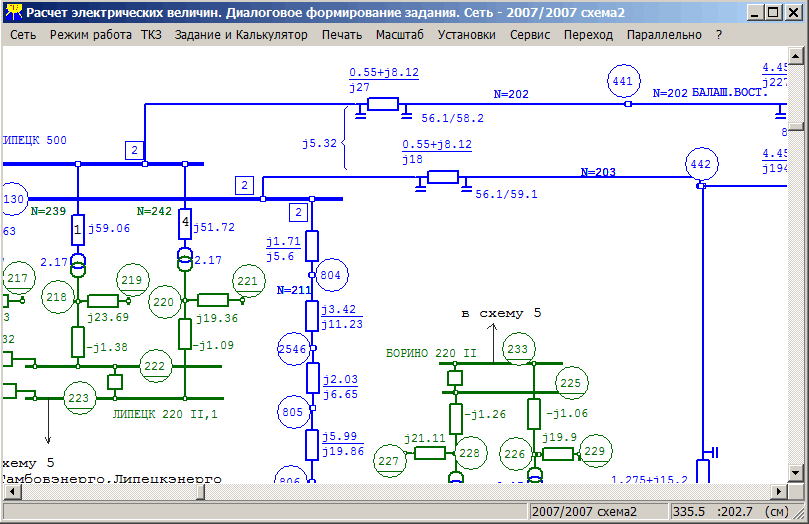Click the ? help menu item
Screen dimensions: 809x524
point(719,34)
